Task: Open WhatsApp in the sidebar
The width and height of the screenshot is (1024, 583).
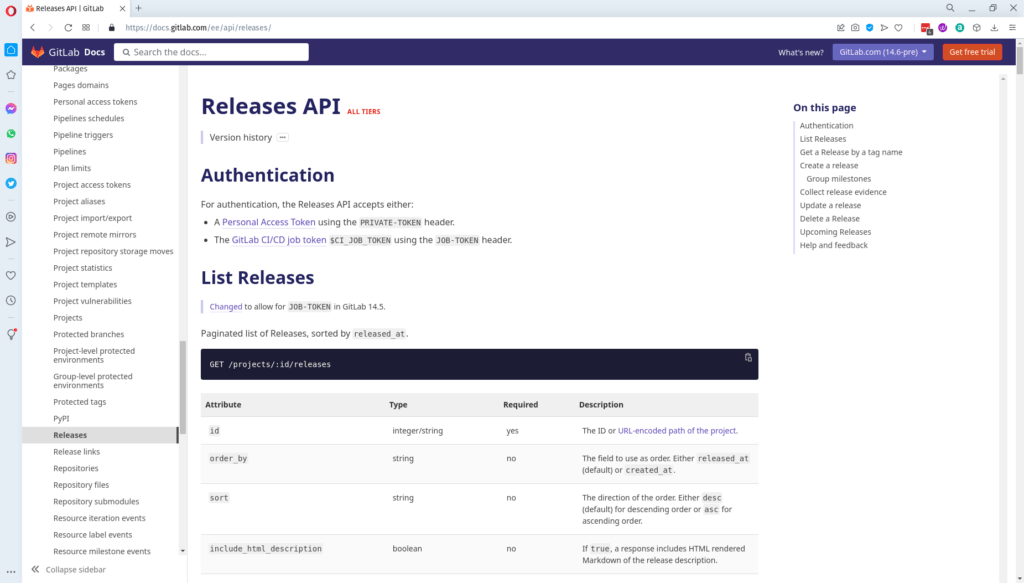Action: coord(11,134)
